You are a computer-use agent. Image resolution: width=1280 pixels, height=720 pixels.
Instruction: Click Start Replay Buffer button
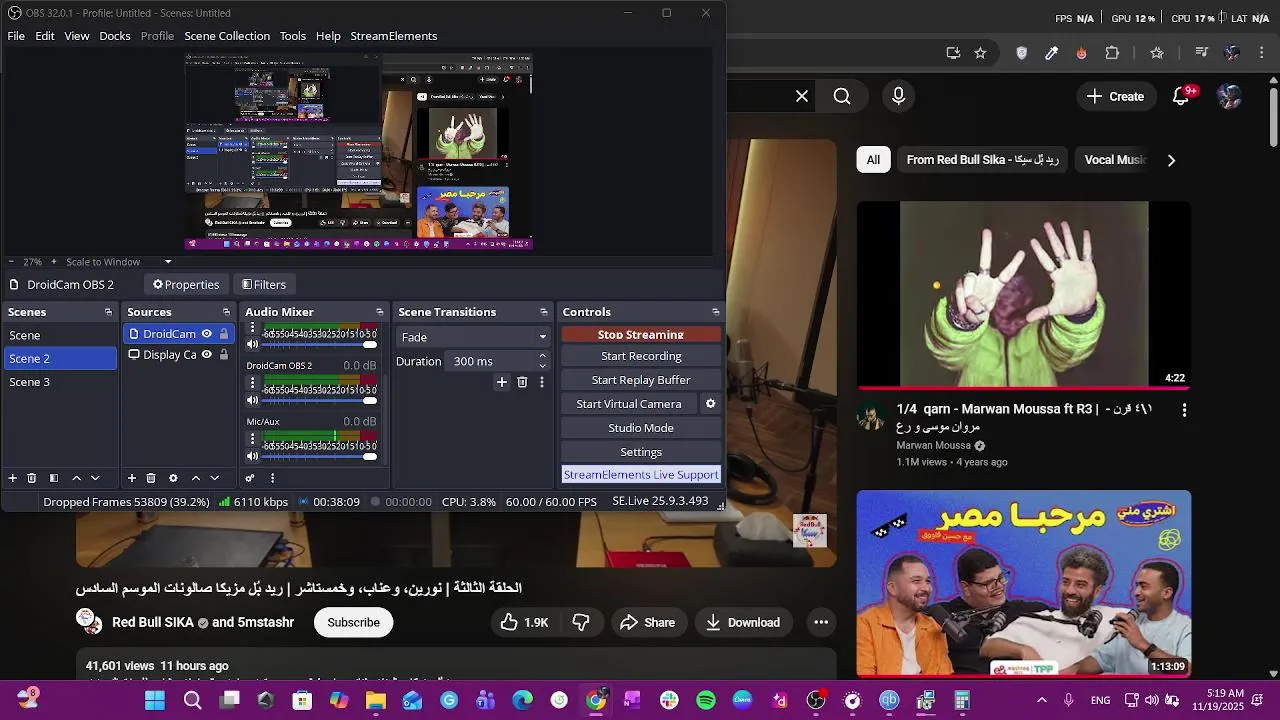641,380
